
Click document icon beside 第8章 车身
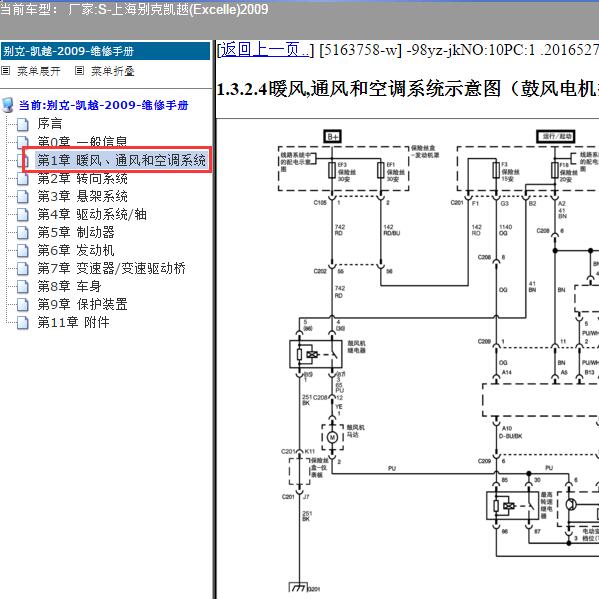pyautogui.click(x=23, y=287)
